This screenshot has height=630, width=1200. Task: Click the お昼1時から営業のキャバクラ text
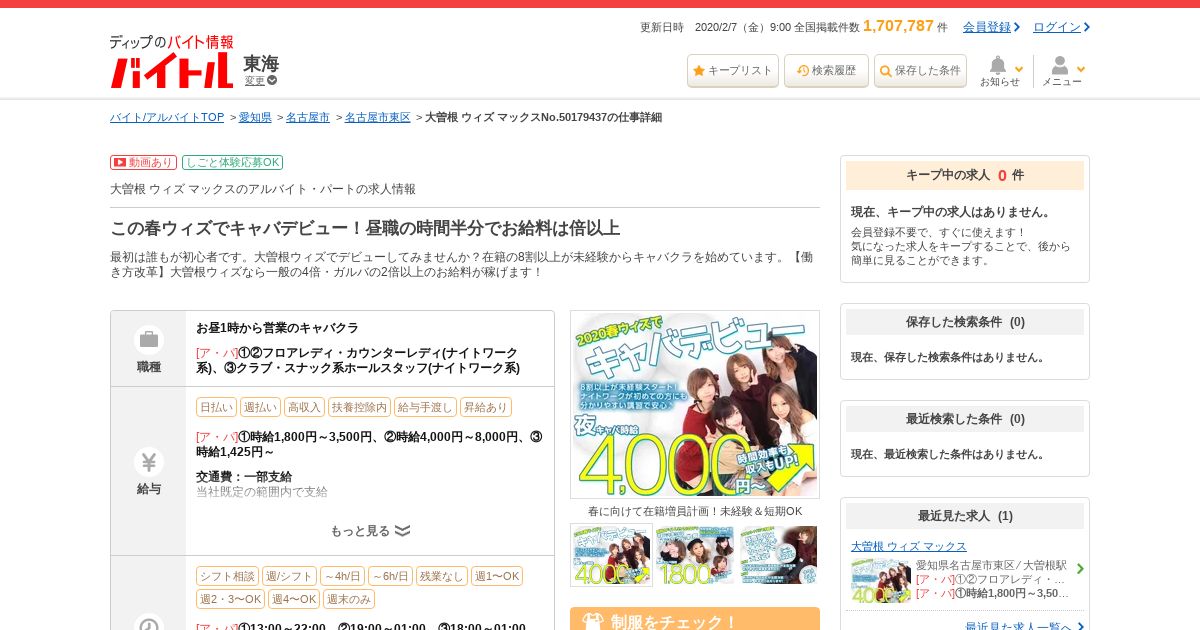click(x=277, y=328)
